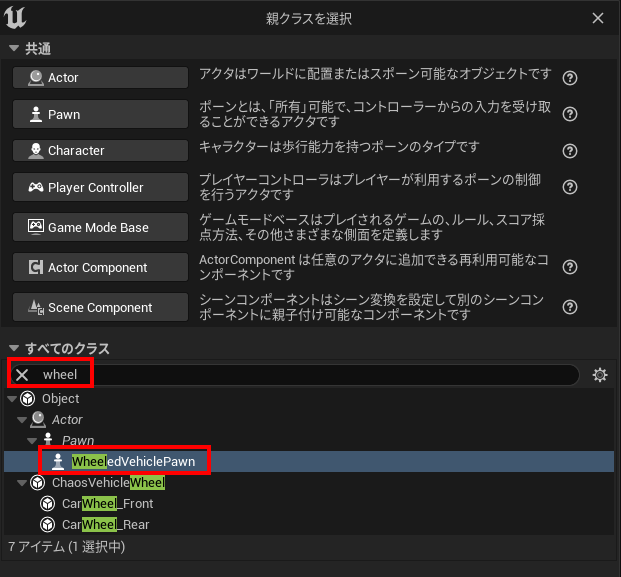Click the 7 アイテム status text
The width and height of the screenshot is (621, 577).
tap(67, 547)
